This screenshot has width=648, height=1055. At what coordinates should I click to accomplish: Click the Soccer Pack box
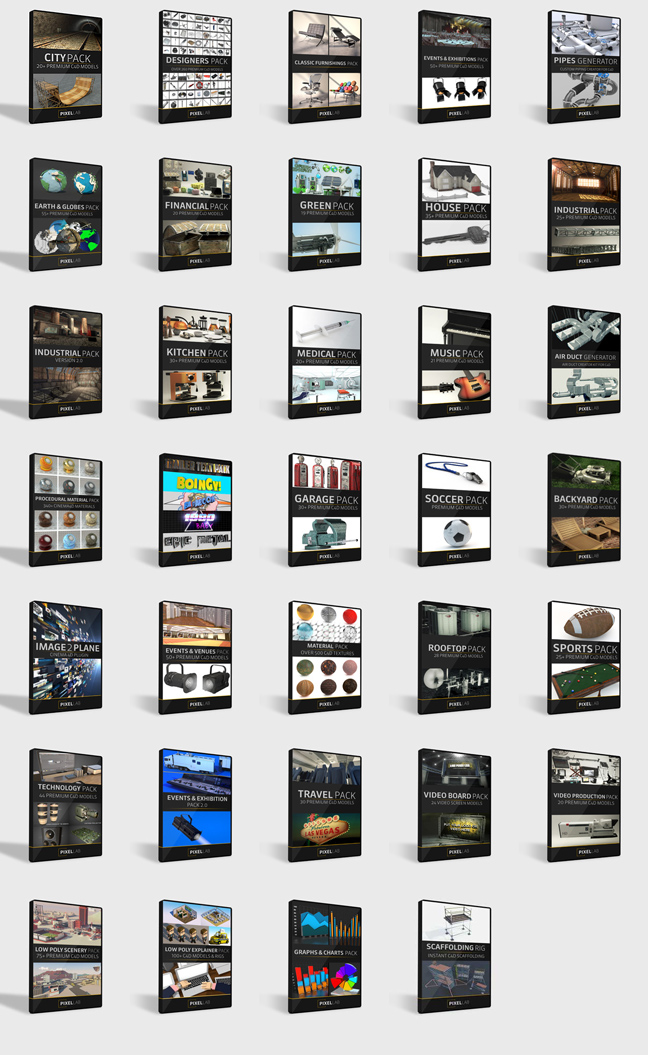coord(454,508)
